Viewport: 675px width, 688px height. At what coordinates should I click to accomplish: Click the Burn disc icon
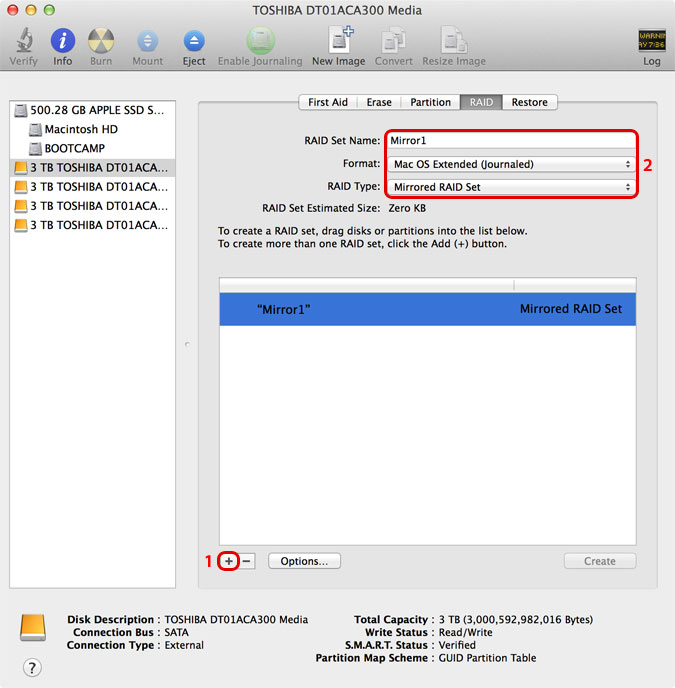(101, 41)
